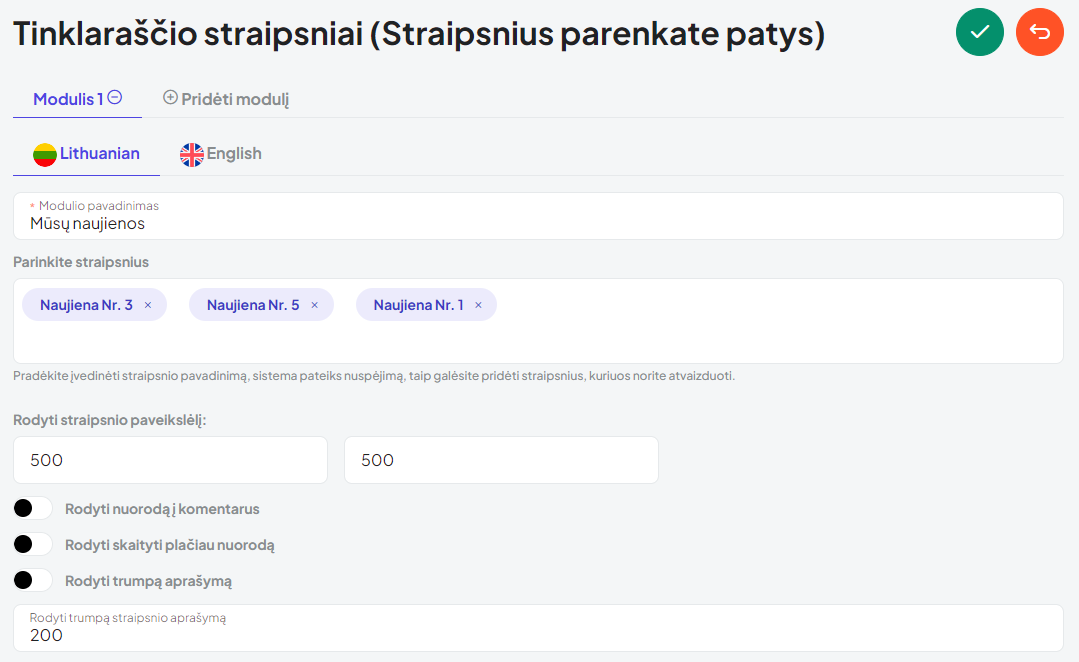Click the plus icon beside Pridėti modulį
Image resolution: width=1079 pixels, height=662 pixels.
click(x=170, y=98)
